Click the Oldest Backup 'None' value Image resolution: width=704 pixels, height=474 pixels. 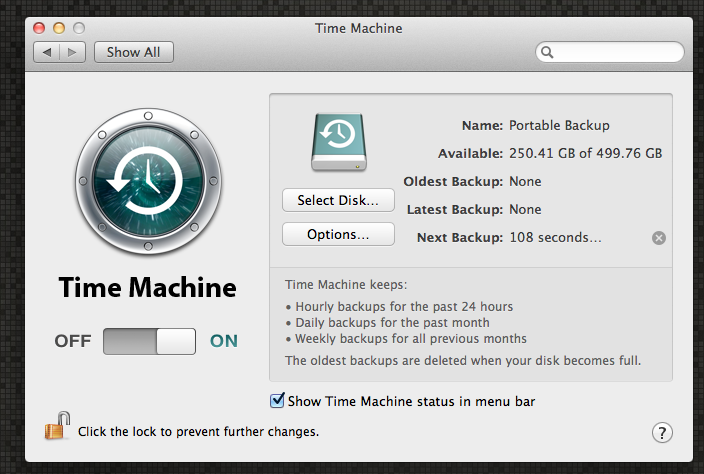coord(525,181)
